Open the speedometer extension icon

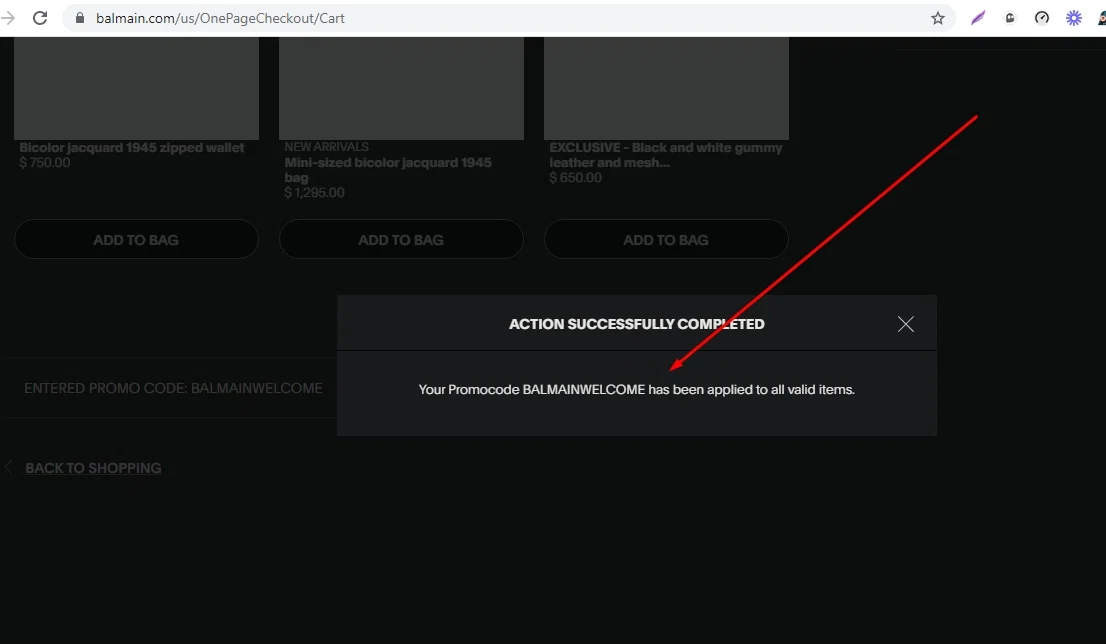[1042, 18]
